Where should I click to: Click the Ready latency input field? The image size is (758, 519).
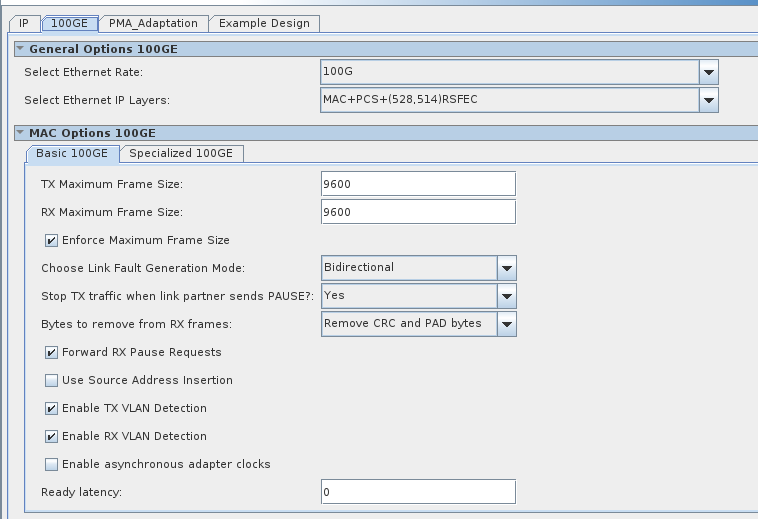click(418, 492)
